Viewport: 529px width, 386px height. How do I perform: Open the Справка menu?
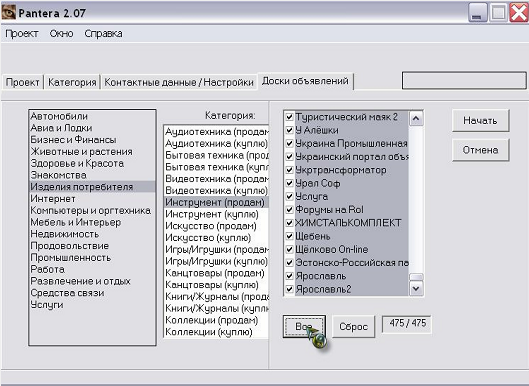click(x=103, y=33)
